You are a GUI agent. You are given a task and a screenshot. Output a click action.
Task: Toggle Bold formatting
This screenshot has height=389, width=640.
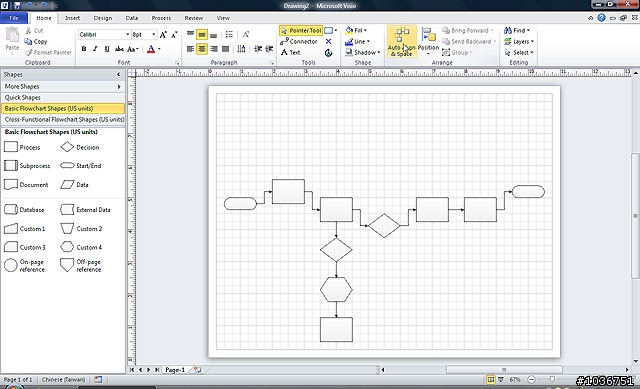point(84,49)
